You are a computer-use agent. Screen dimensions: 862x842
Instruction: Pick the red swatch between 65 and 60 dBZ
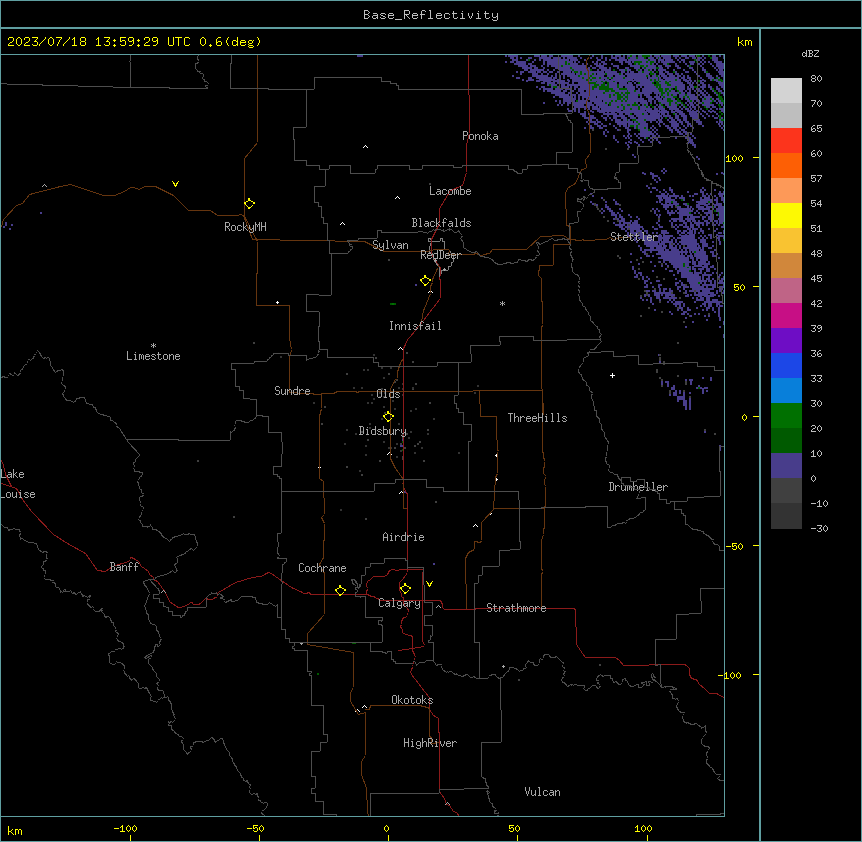click(x=786, y=140)
